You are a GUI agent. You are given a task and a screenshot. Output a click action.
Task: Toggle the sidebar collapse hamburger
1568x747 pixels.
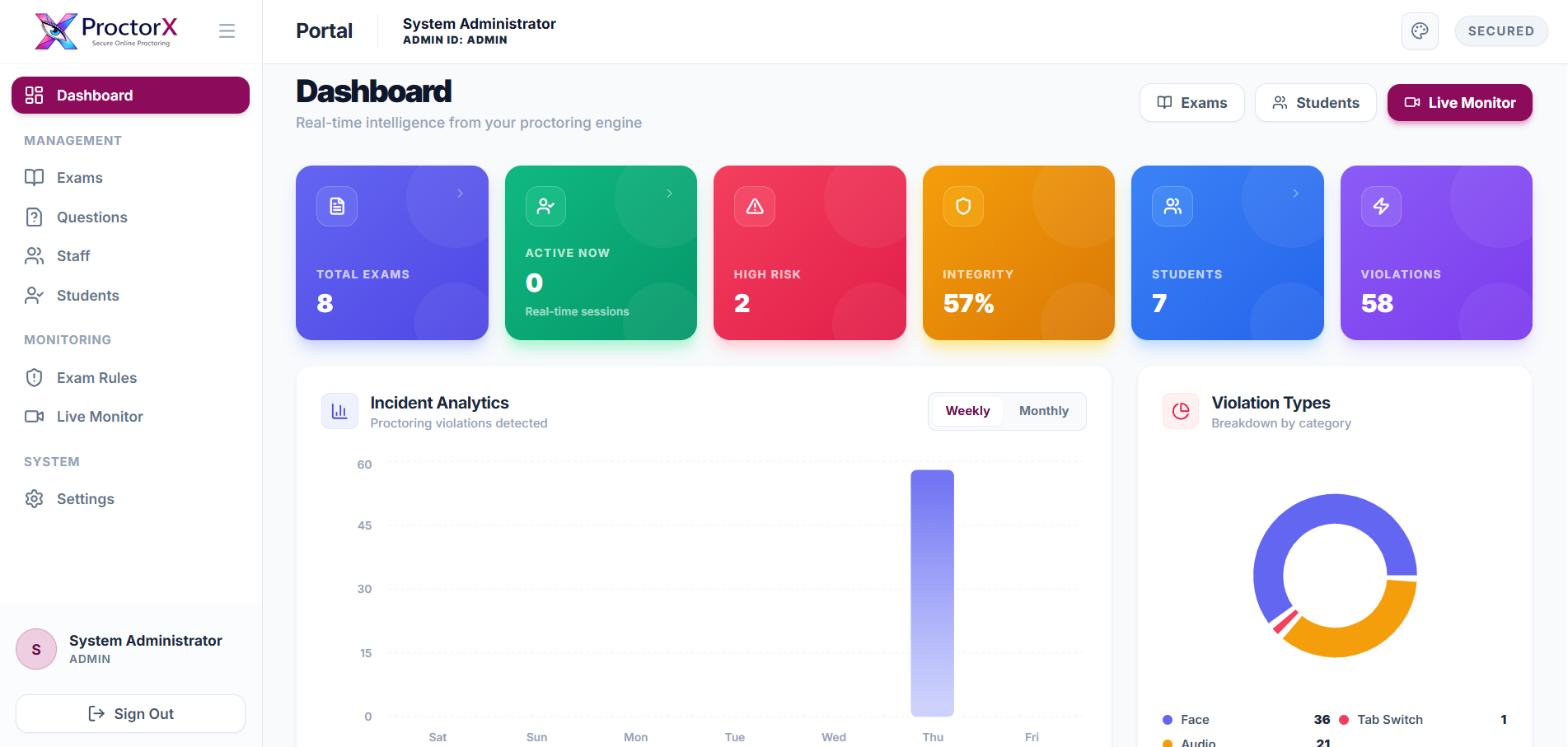pos(227,30)
